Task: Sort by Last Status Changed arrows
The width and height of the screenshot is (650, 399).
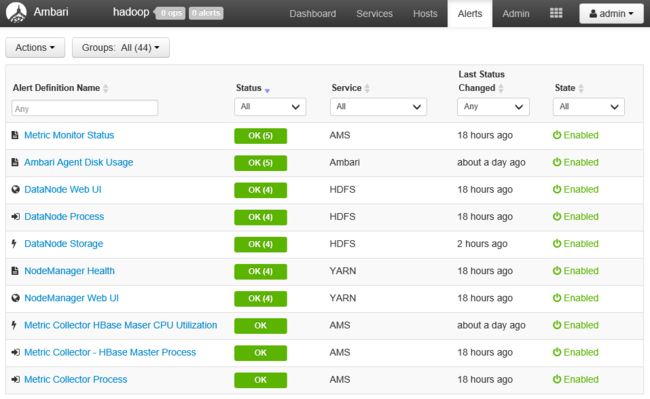Action: click(x=501, y=88)
